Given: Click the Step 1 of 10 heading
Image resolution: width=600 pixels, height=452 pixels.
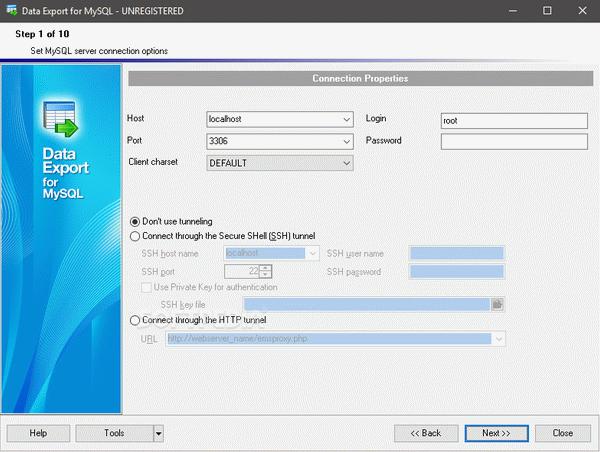Looking at the screenshot, I should click(x=42, y=34).
